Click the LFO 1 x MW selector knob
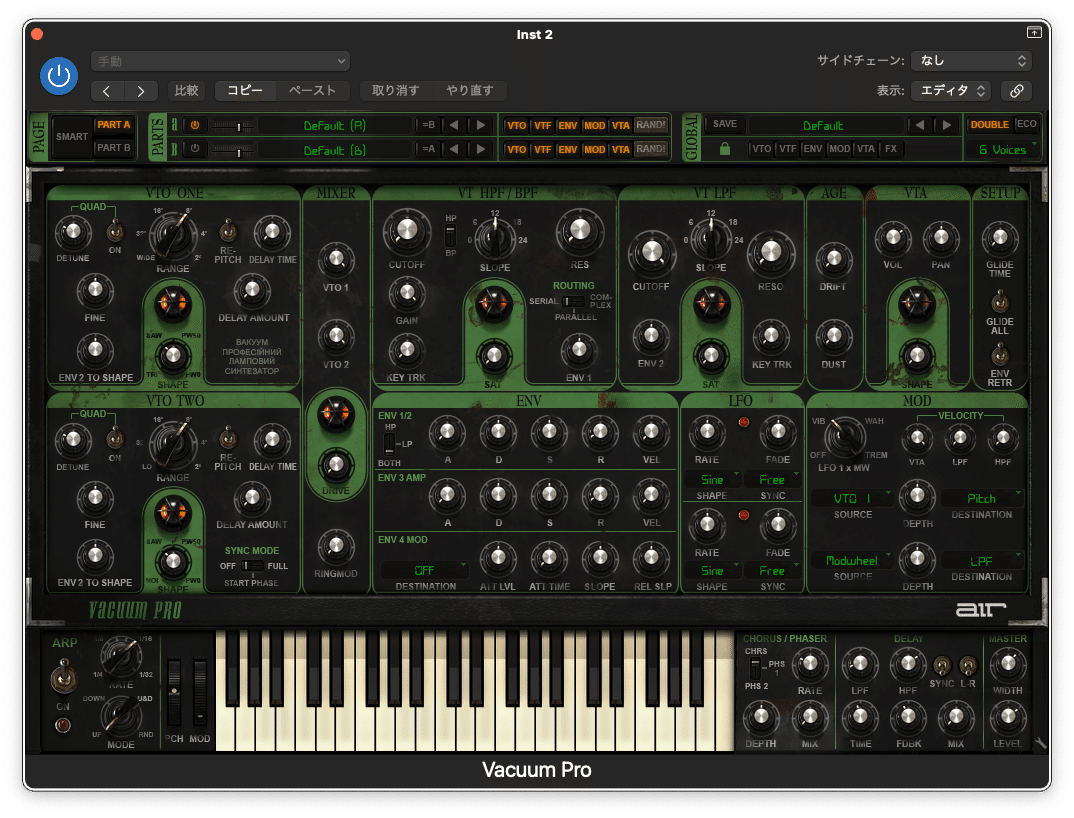This screenshot has width=1074, height=818. [x=844, y=436]
